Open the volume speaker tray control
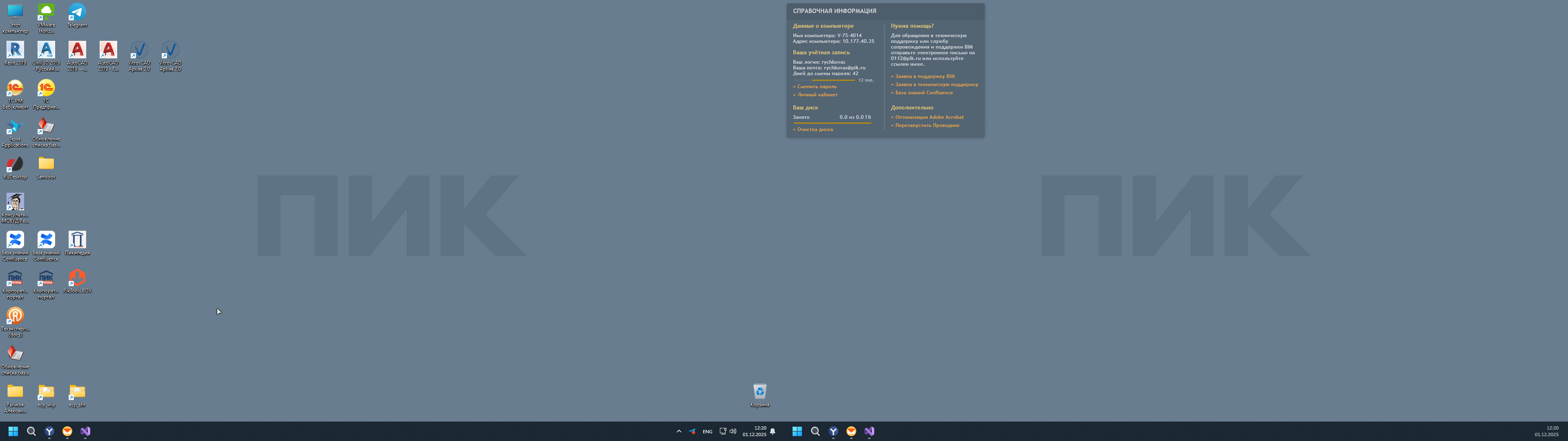 coord(733,431)
